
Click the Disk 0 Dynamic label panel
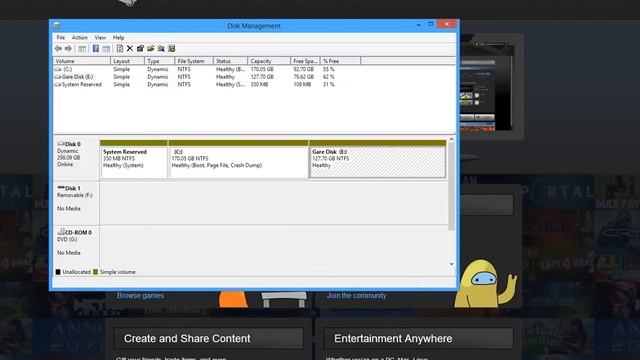point(76,158)
